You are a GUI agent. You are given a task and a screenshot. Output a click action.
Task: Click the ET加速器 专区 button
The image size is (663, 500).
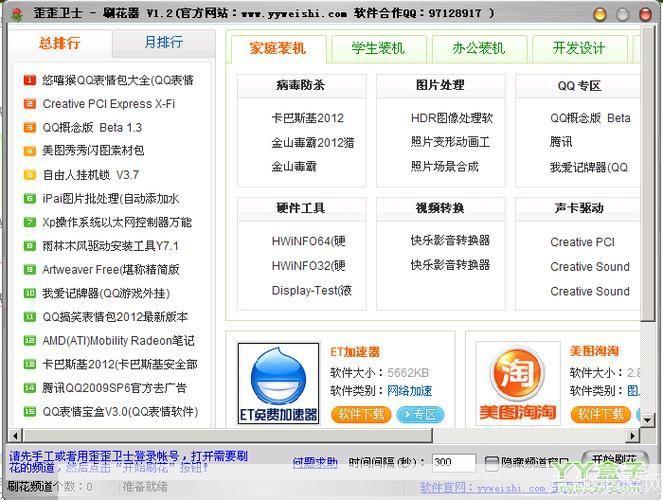(x=420, y=415)
